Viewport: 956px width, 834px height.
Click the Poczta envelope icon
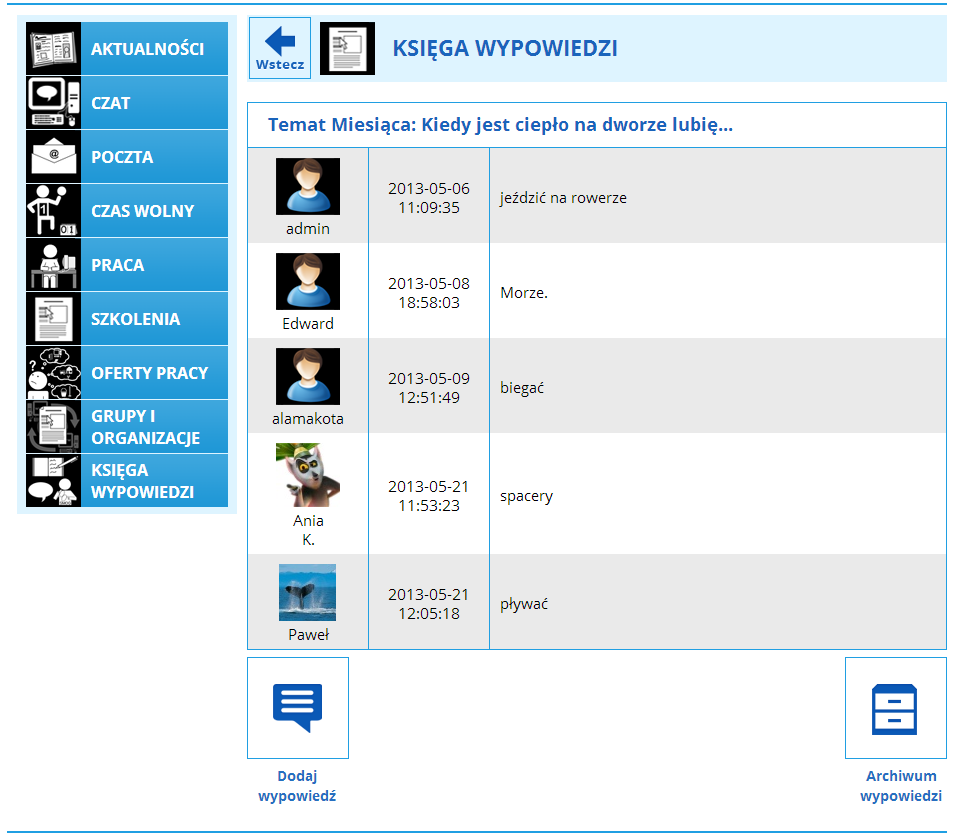[x=54, y=157]
